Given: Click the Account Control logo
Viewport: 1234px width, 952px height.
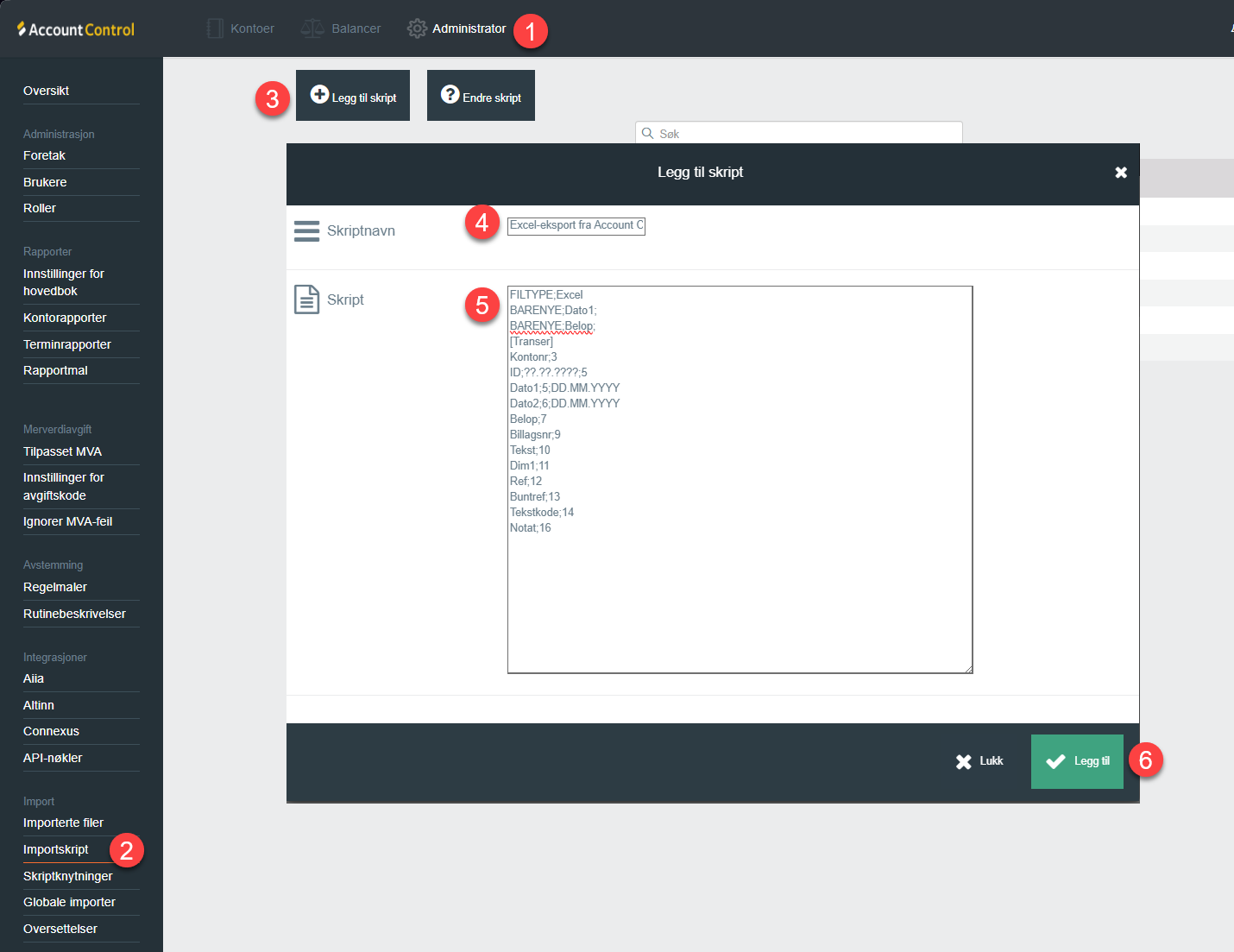Looking at the screenshot, I should (76, 29).
